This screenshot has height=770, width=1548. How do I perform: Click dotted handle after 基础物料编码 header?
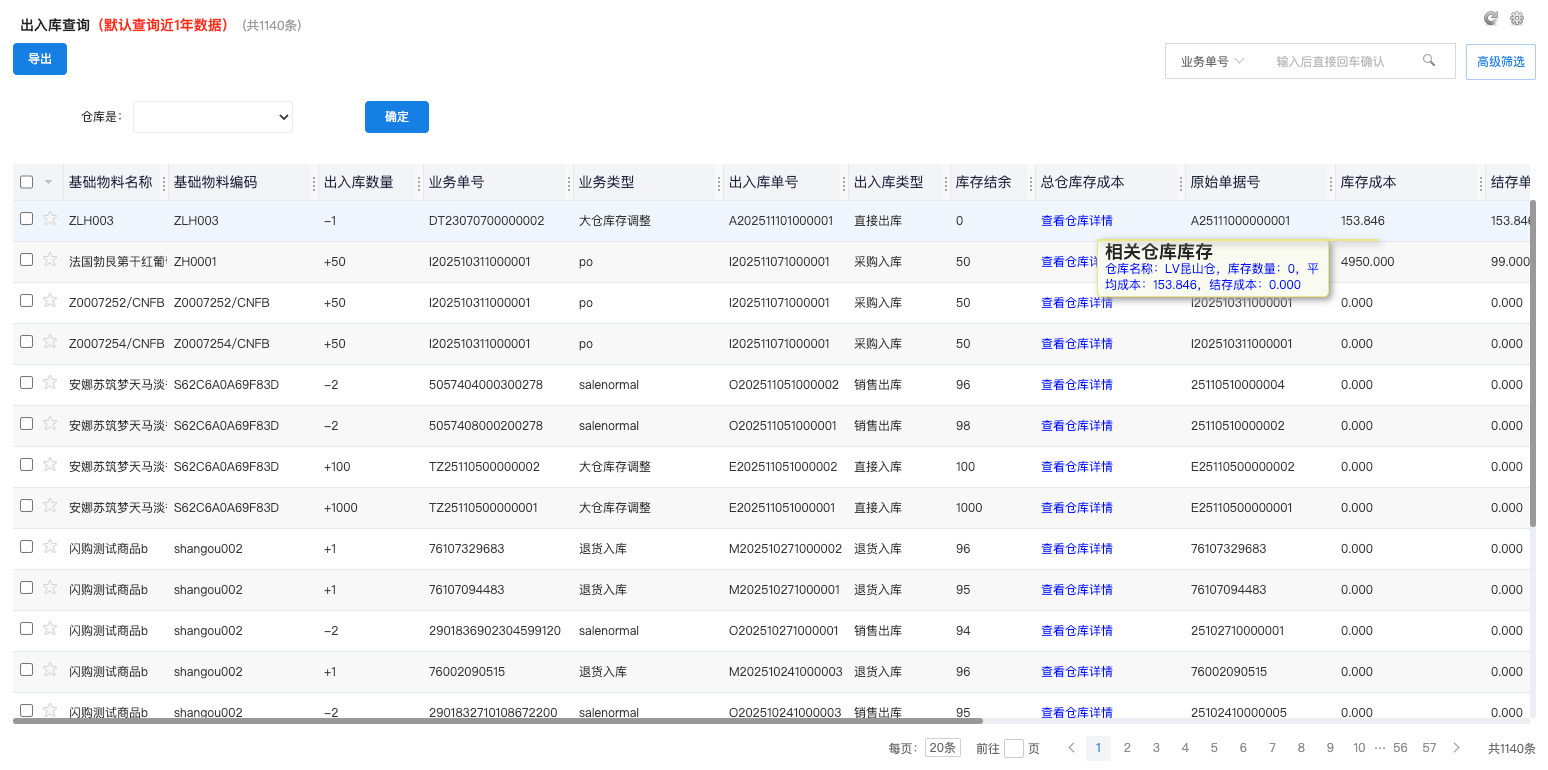(x=316, y=183)
